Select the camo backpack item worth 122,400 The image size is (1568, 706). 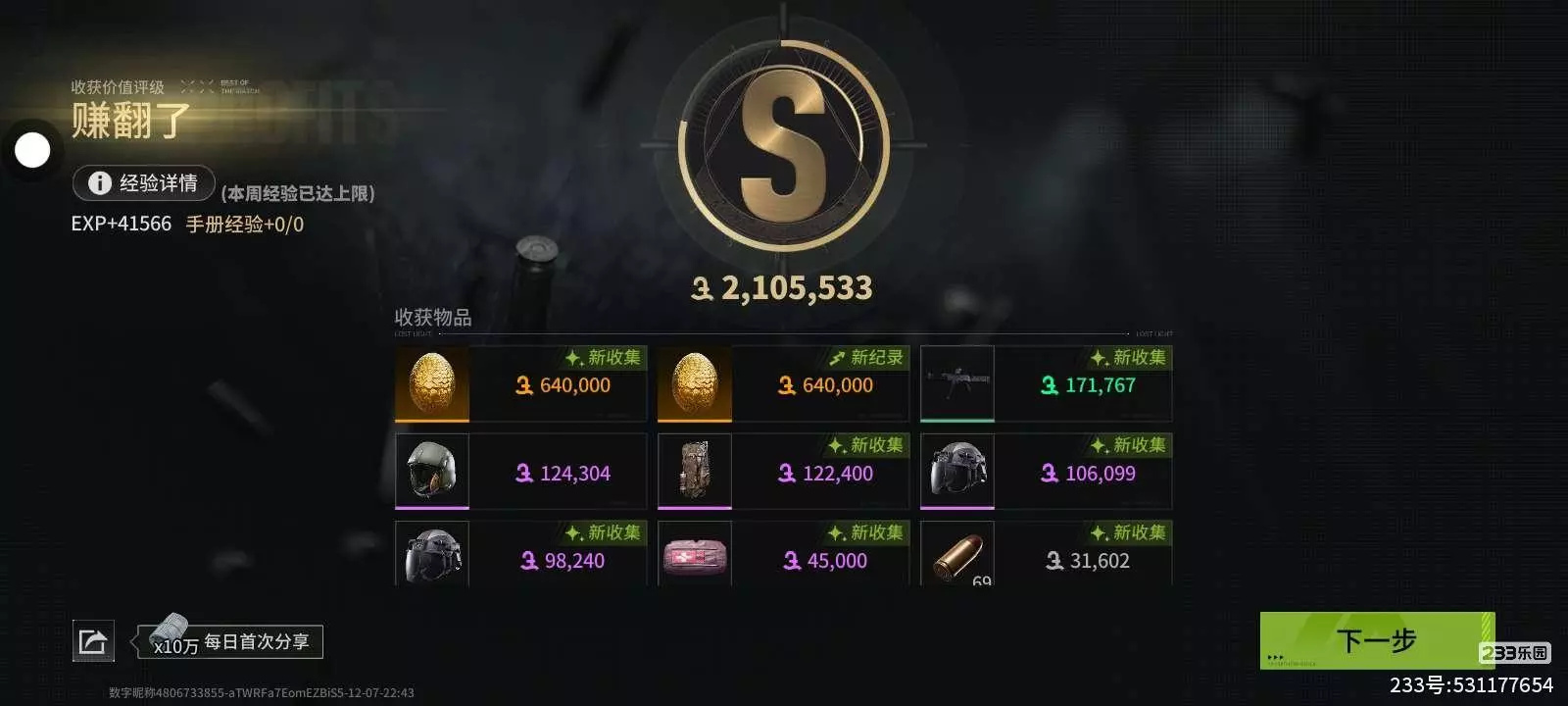783,472
